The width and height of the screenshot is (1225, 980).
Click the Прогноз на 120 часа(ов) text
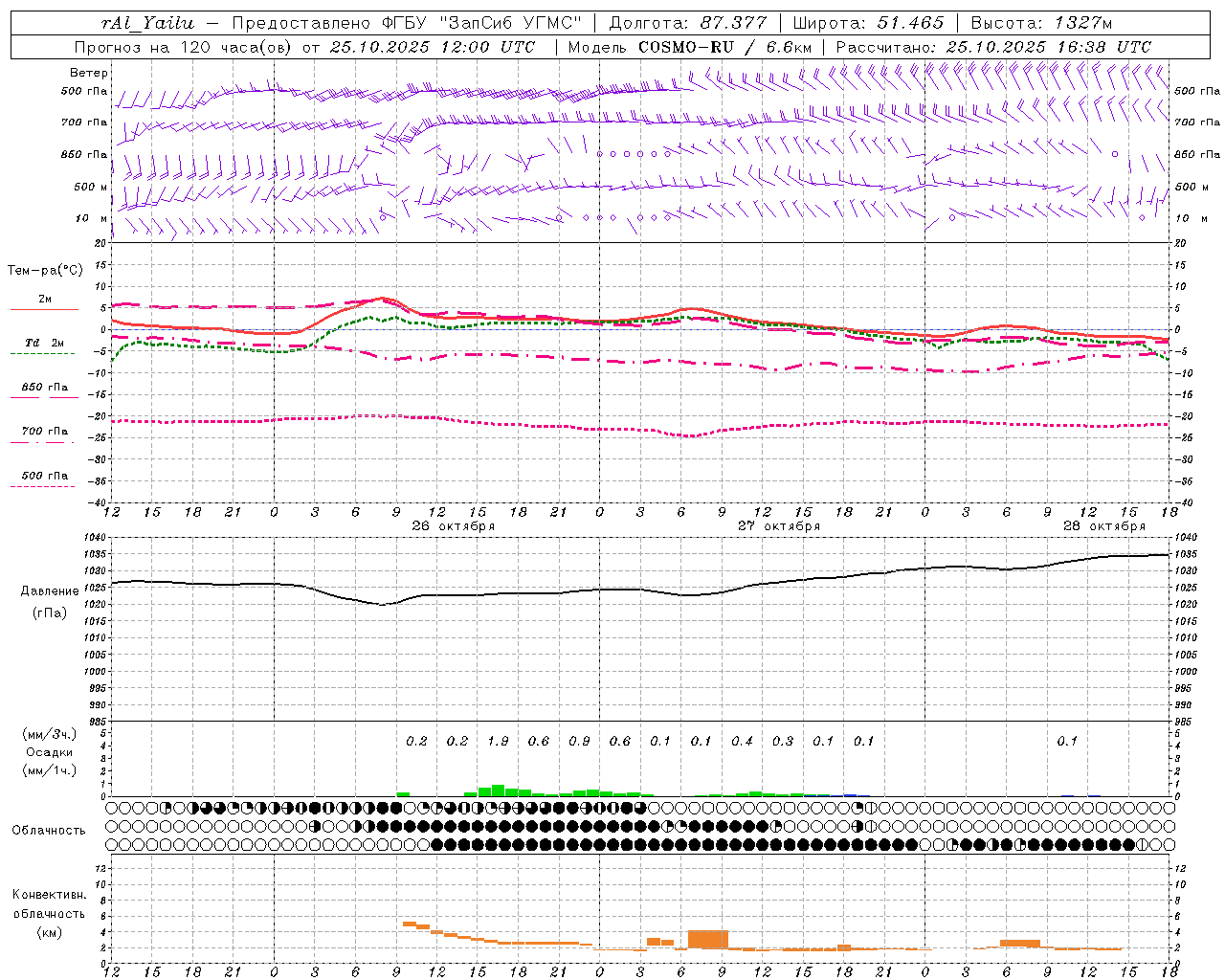tap(185, 47)
